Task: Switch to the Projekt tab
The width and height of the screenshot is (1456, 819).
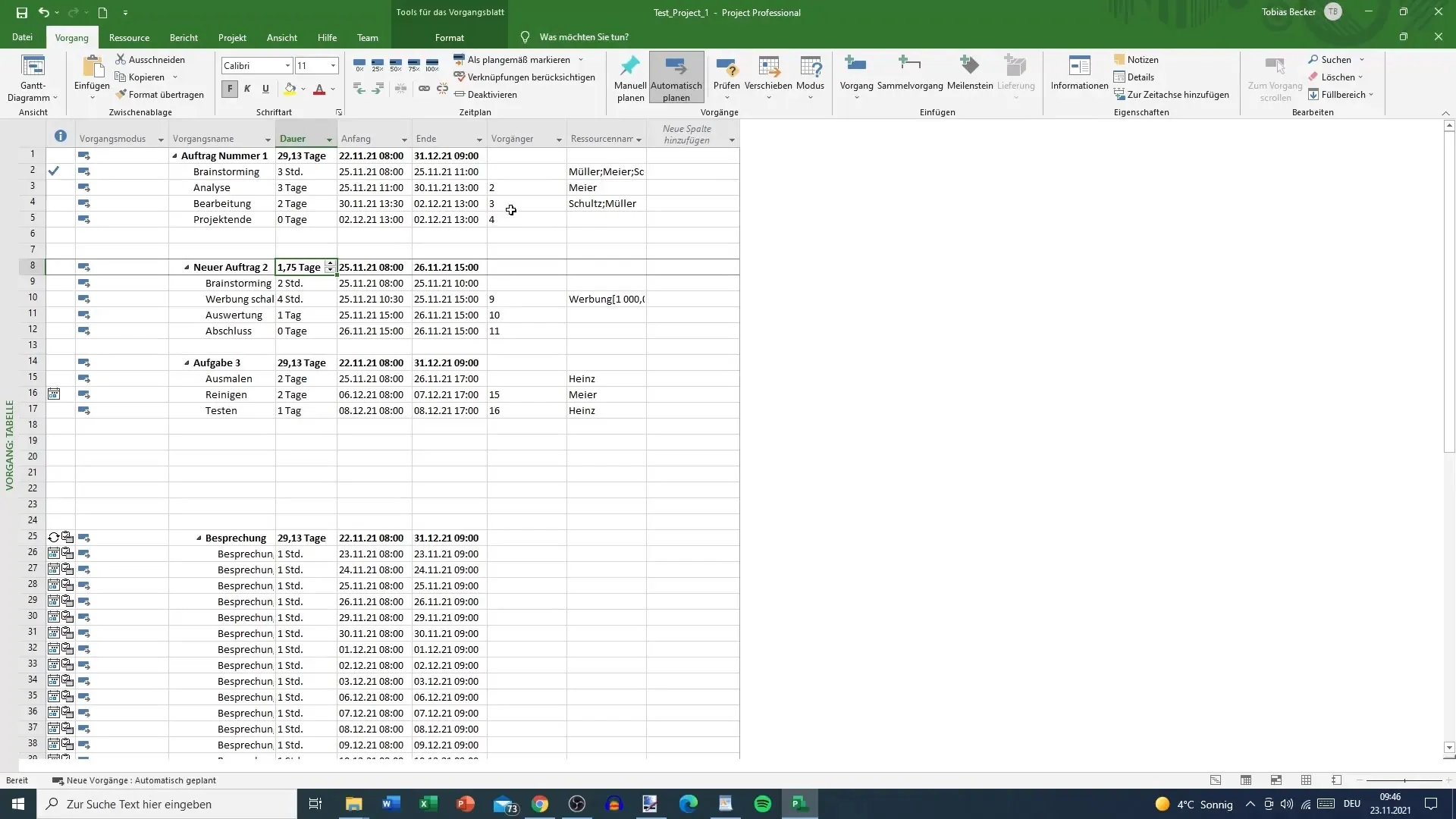Action: pos(232,37)
